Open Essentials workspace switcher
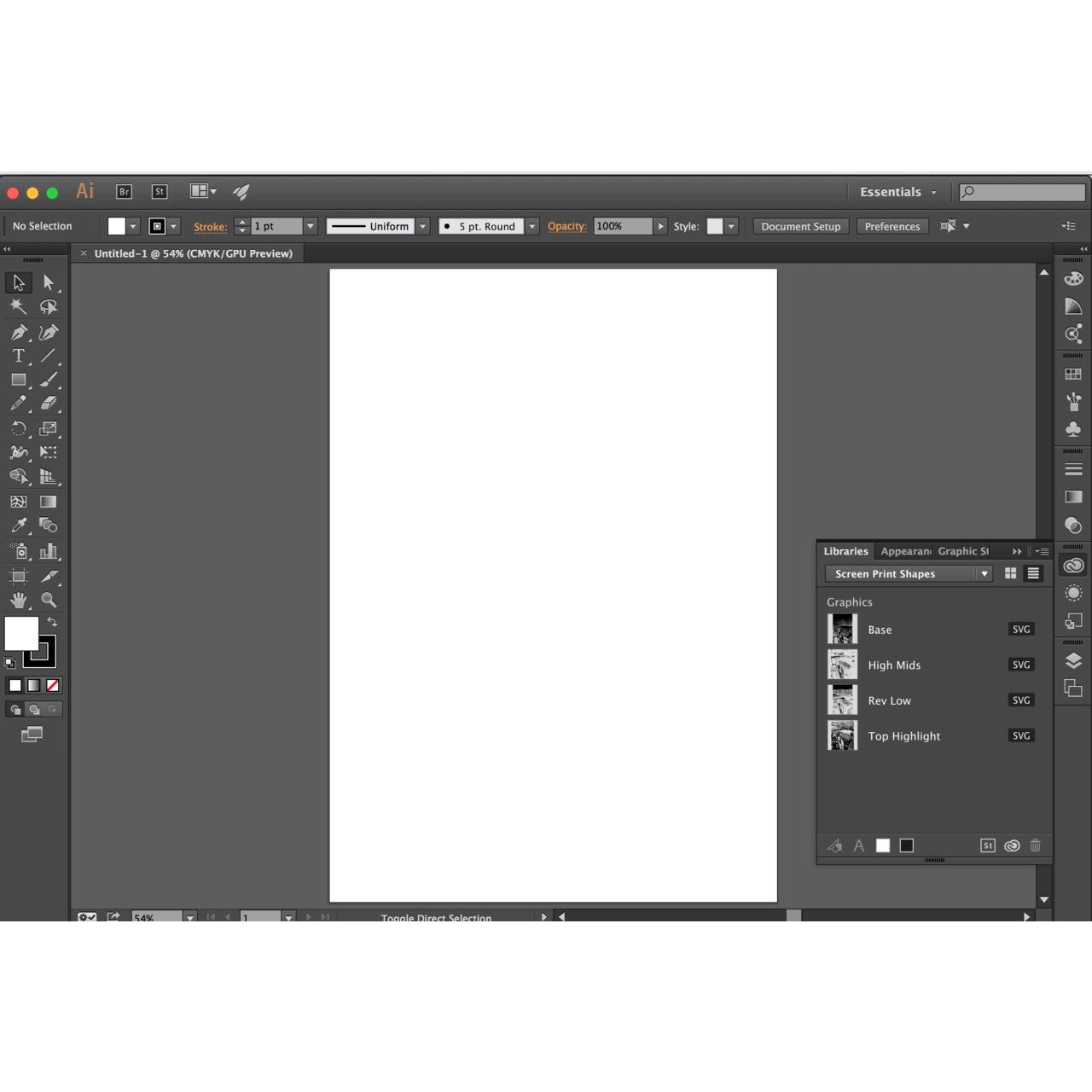 [x=898, y=192]
